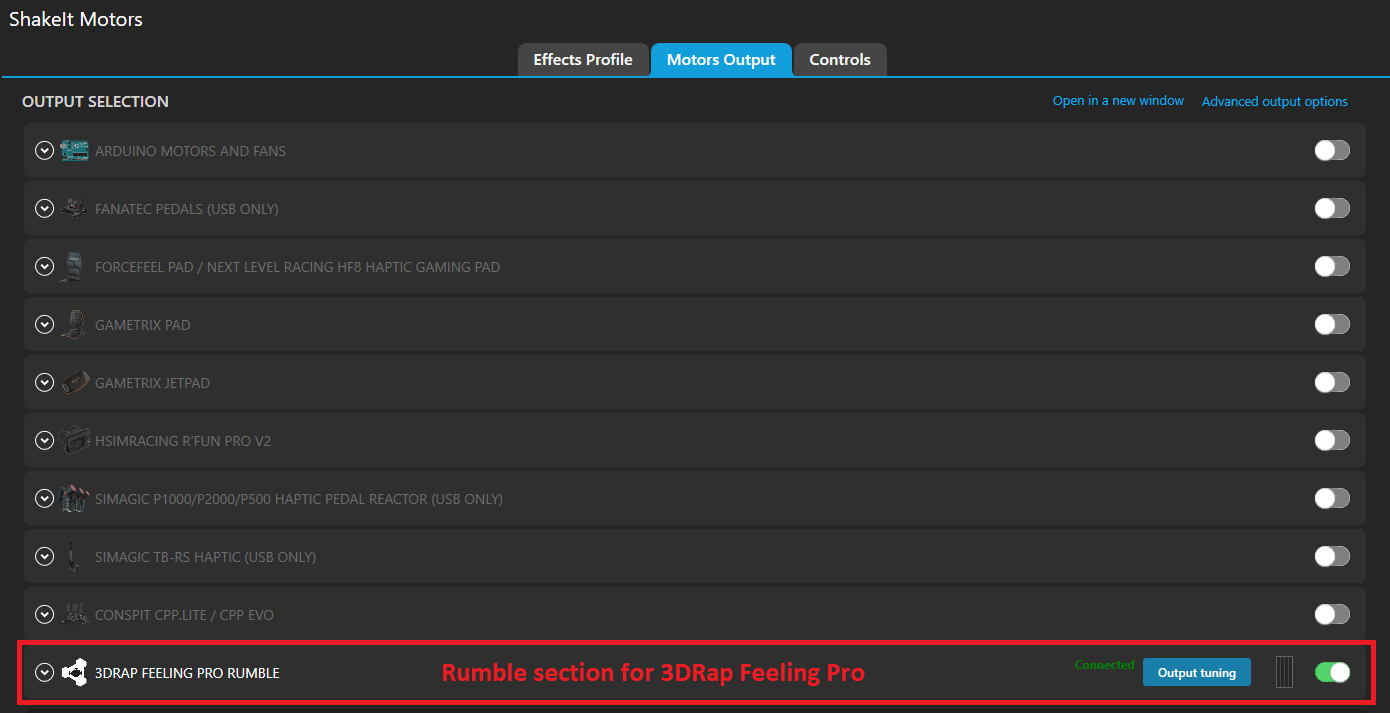Click the 3DRap output level meter

pos(1284,673)
